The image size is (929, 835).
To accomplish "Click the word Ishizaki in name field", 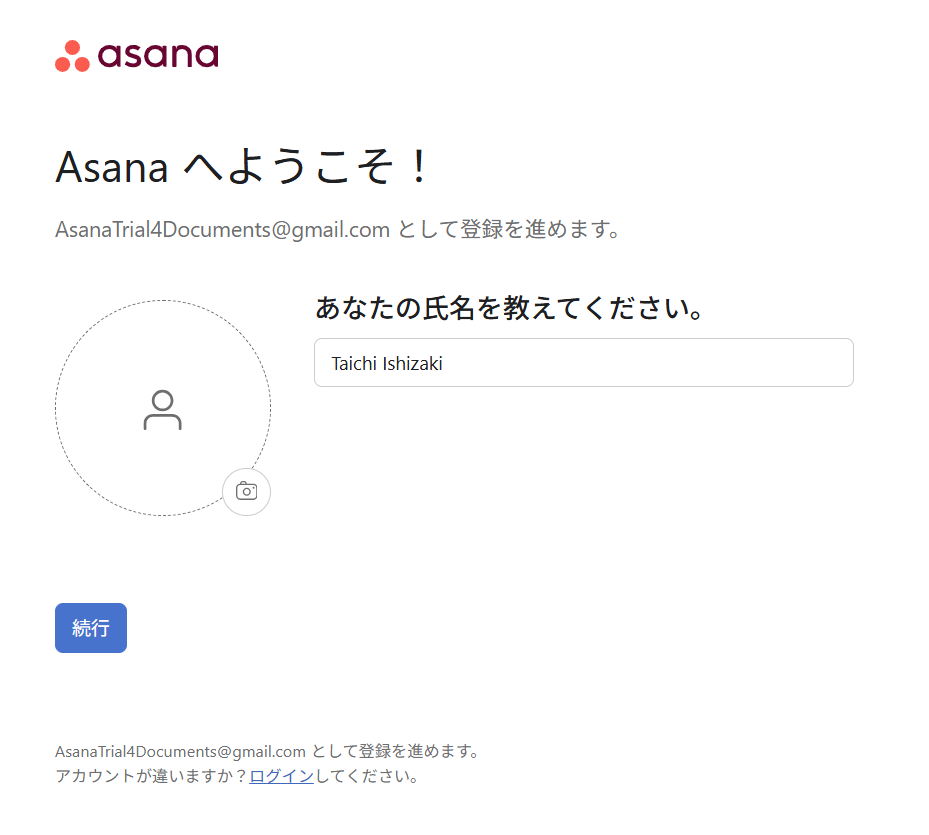I will point(412,363).
